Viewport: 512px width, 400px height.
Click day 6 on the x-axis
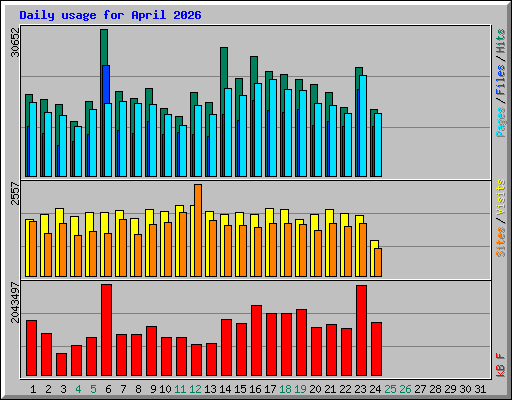coord(108,389)
